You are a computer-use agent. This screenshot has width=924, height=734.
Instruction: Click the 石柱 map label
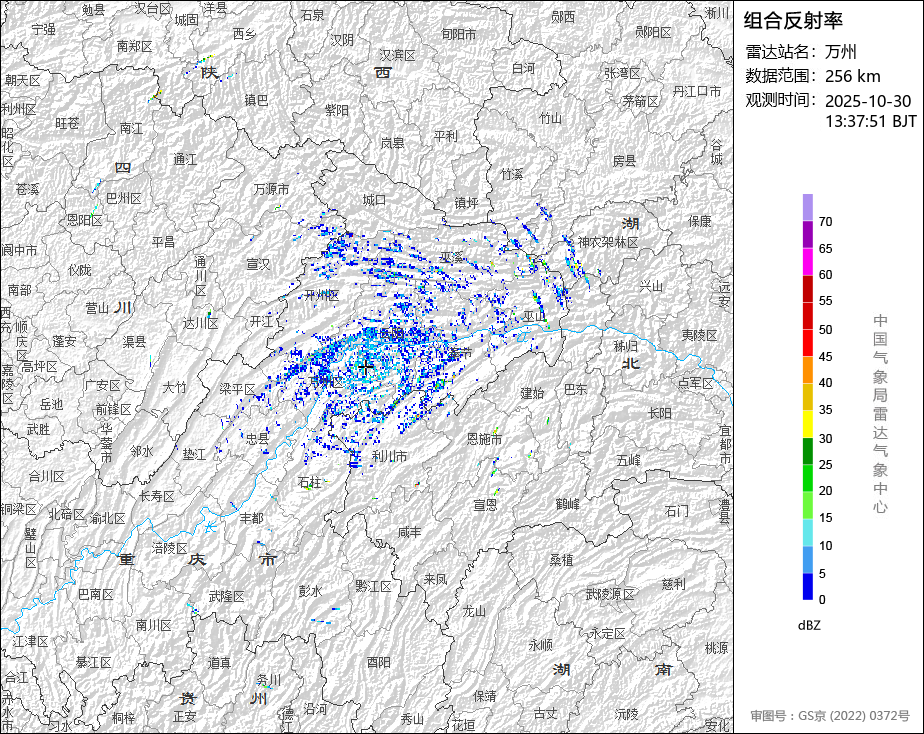coord(310,483)
